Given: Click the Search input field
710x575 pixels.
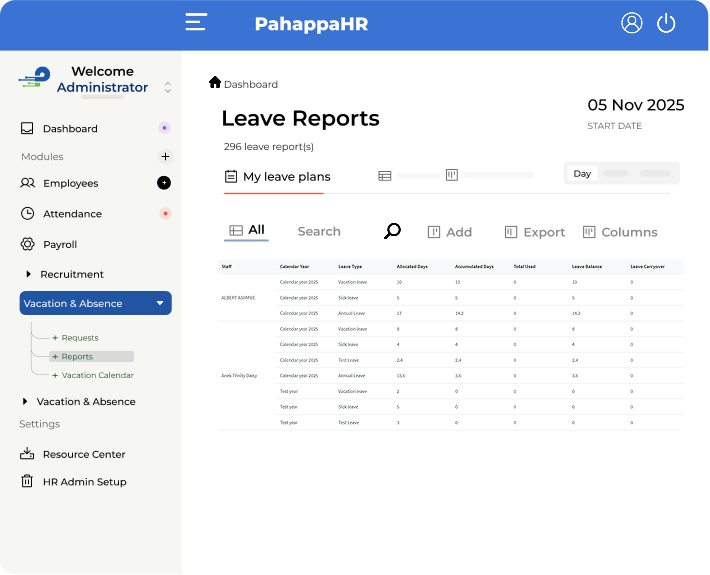Looking at the screenshot, I should (319, 231).
